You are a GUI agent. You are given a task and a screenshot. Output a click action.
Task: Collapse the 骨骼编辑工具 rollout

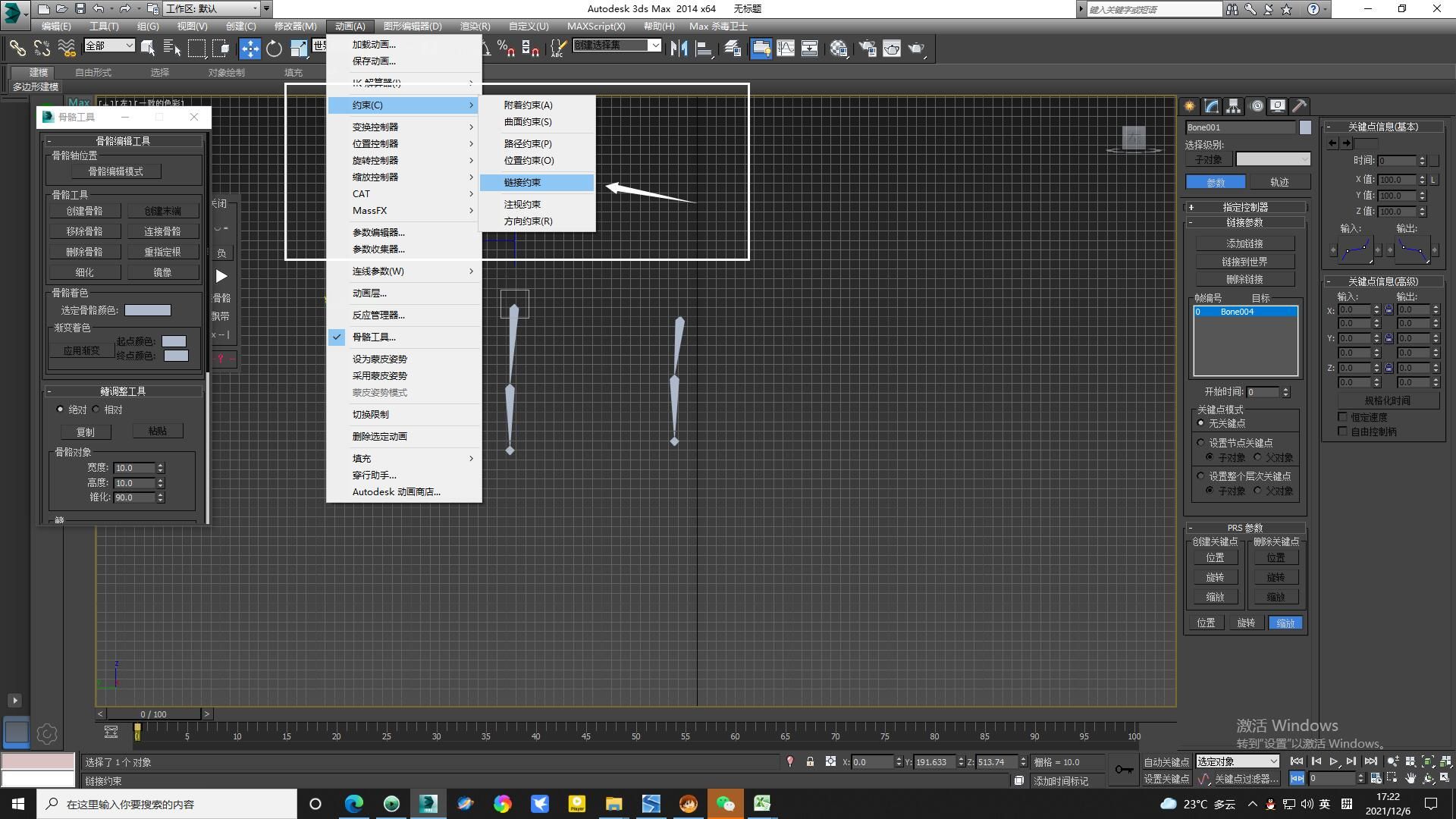tap(123, 141)
